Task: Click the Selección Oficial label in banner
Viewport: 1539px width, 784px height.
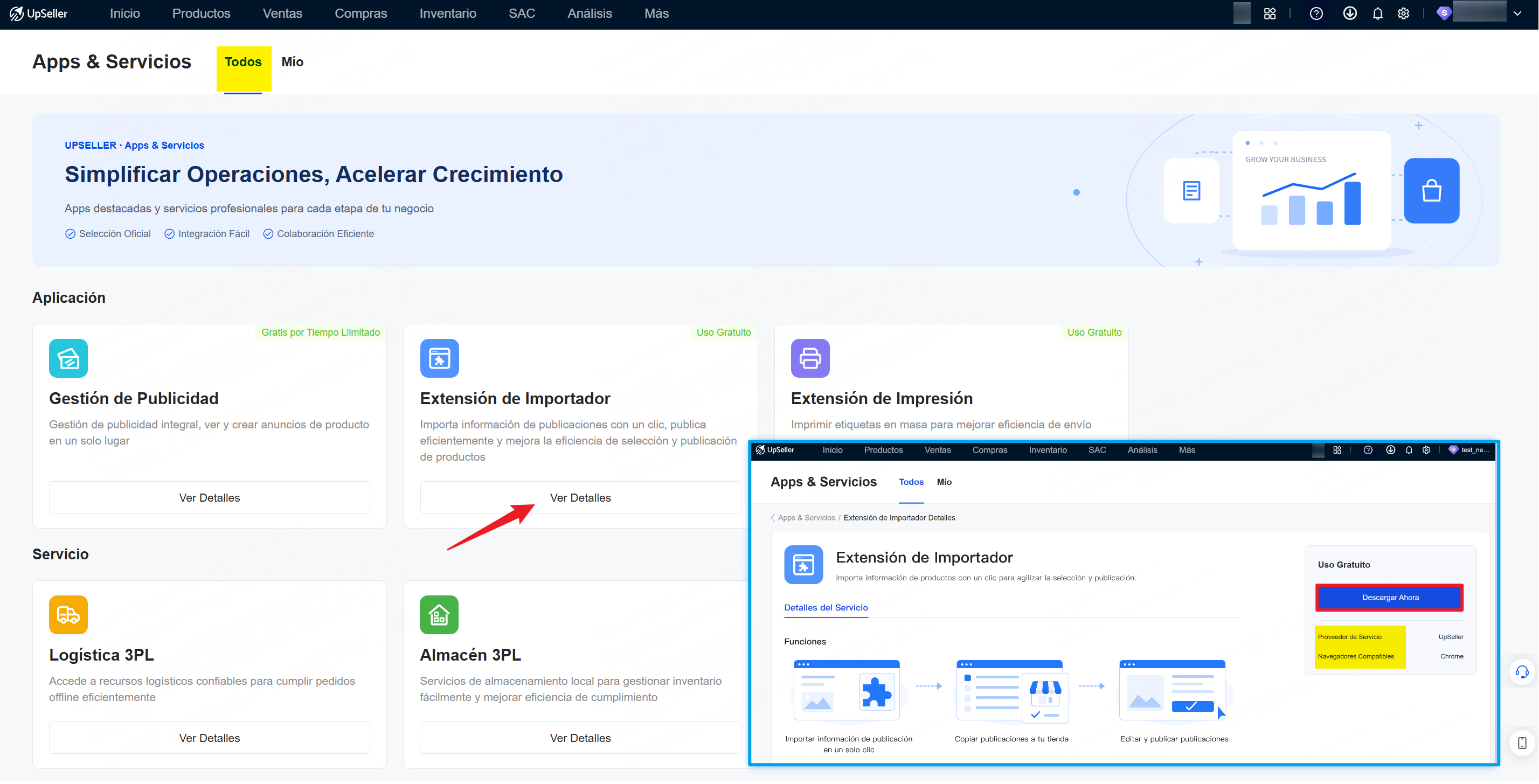Action: point(115,234)
